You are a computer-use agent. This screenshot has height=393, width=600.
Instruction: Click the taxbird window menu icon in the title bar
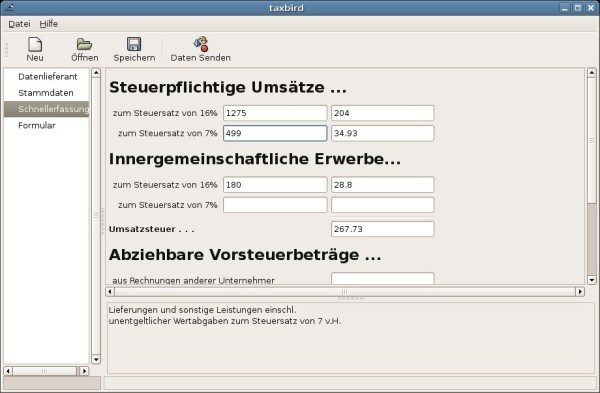click(10, 8)
